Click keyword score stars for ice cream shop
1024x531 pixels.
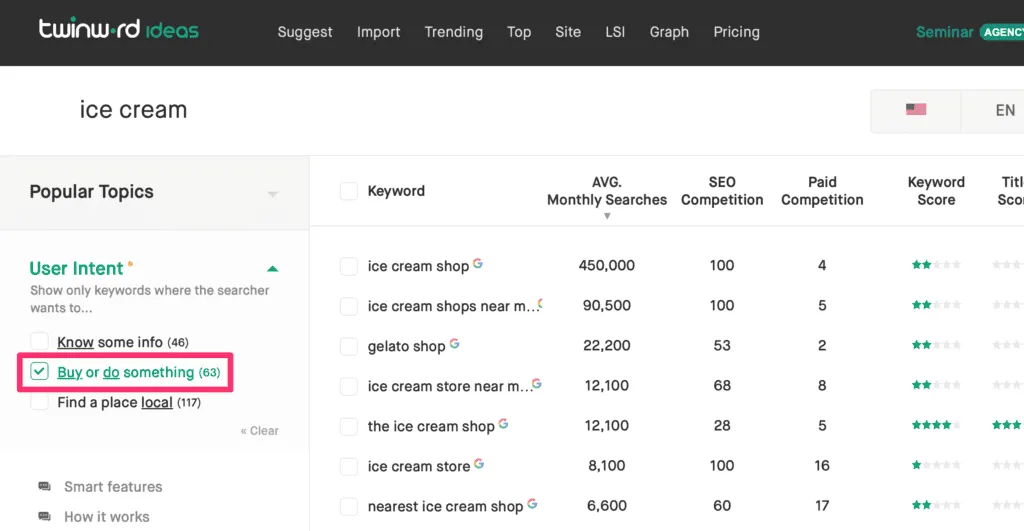click(x=936, y=265)
